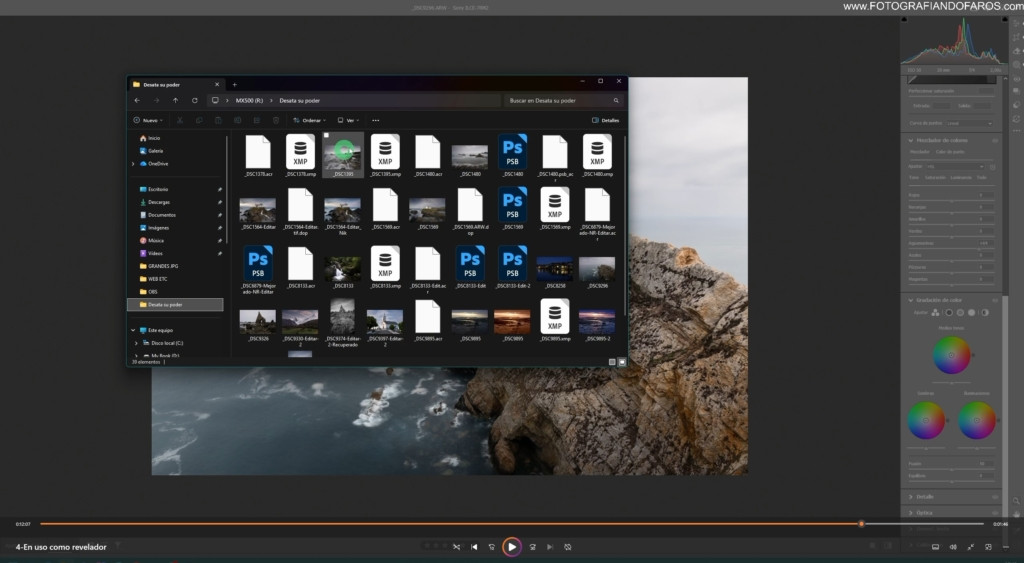Screen dimensions: 1024x563
Task: Click the Iluminaciones color wheel
Action: point(977,420)
